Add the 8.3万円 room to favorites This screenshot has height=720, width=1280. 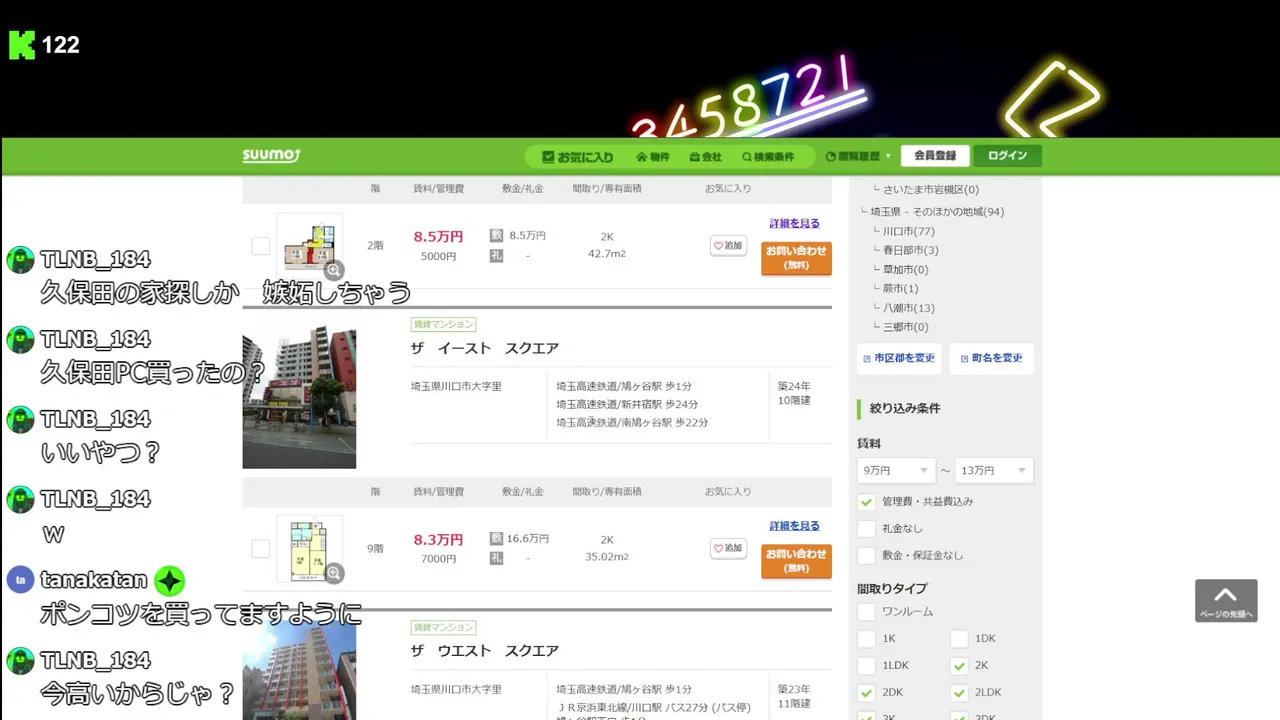pos(729,548)
